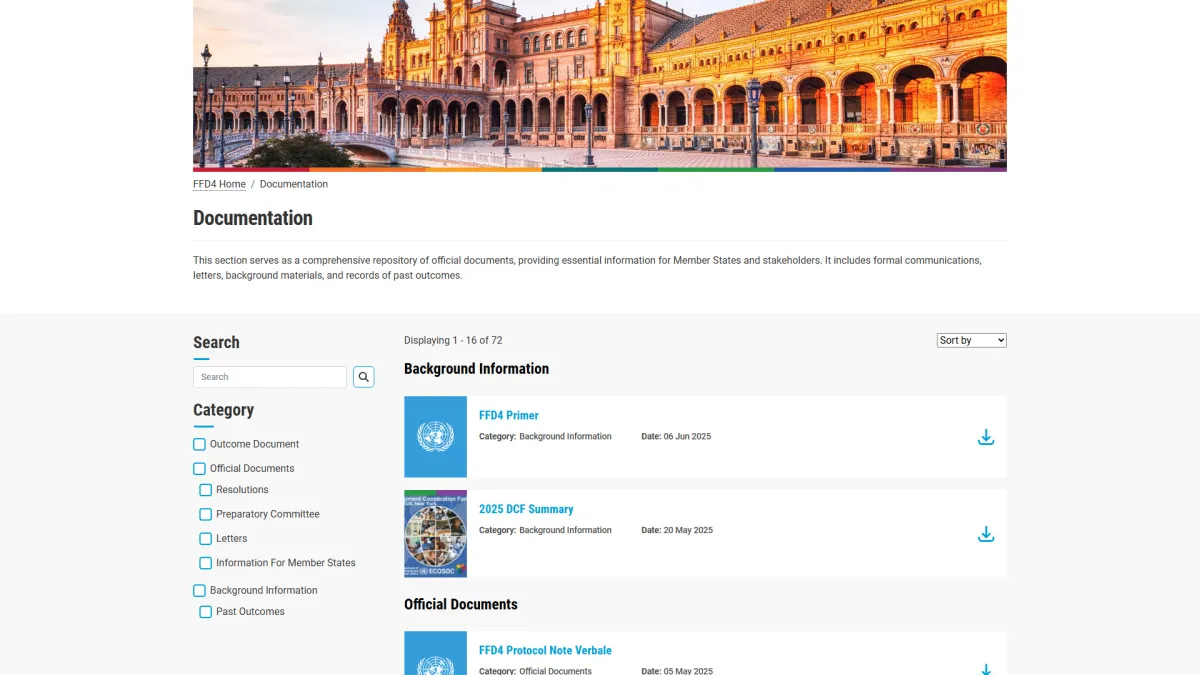This screenshot has width=1200, height=675.
Task: Click the 'Date: 06 Jun 2025' text
Action: (x=676, y=436)
